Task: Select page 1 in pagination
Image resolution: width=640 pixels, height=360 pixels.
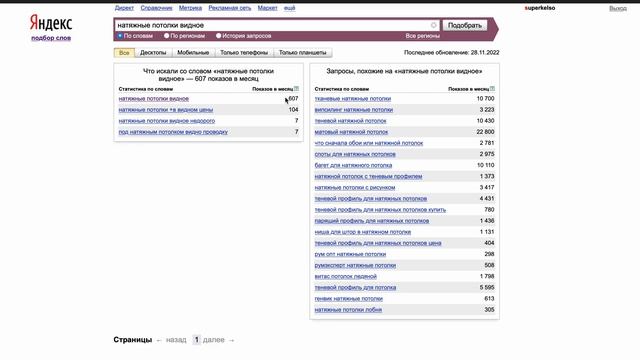Action: click(196, 340)
